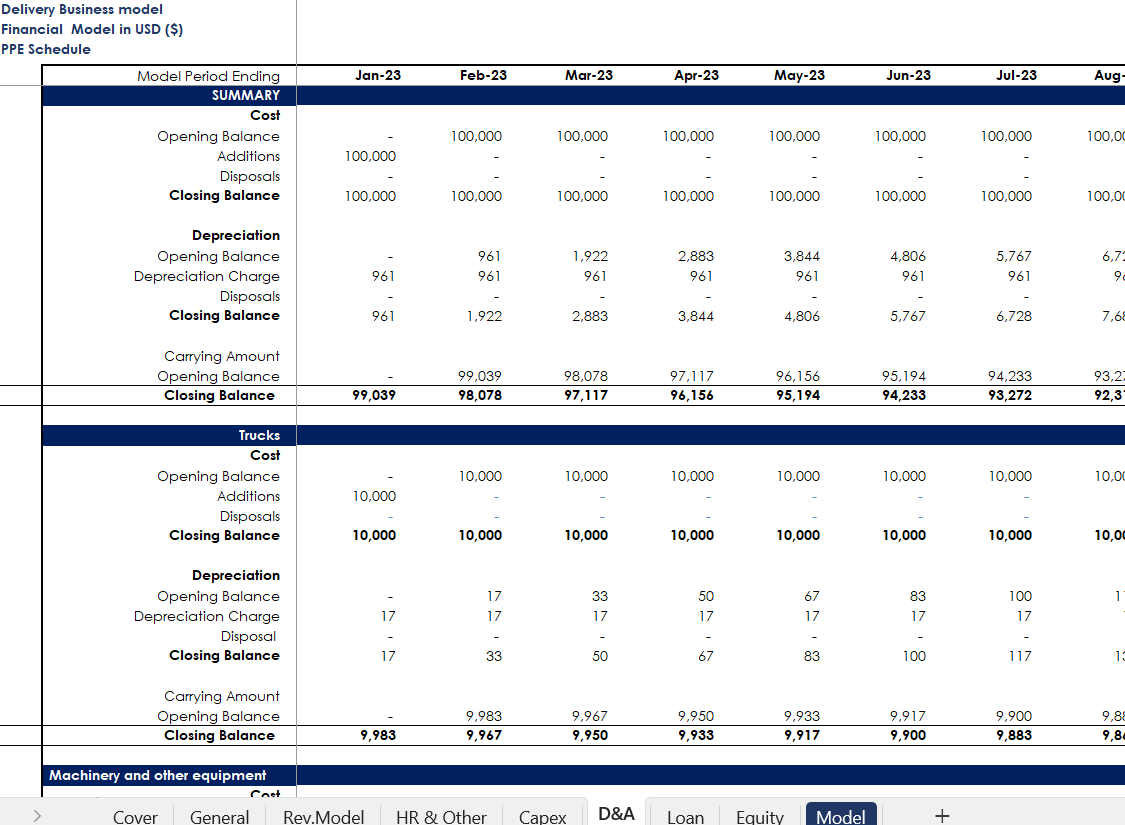Switch to the Loan sheet tab
The image size is (1125, 825).
(x=685, y=816)
